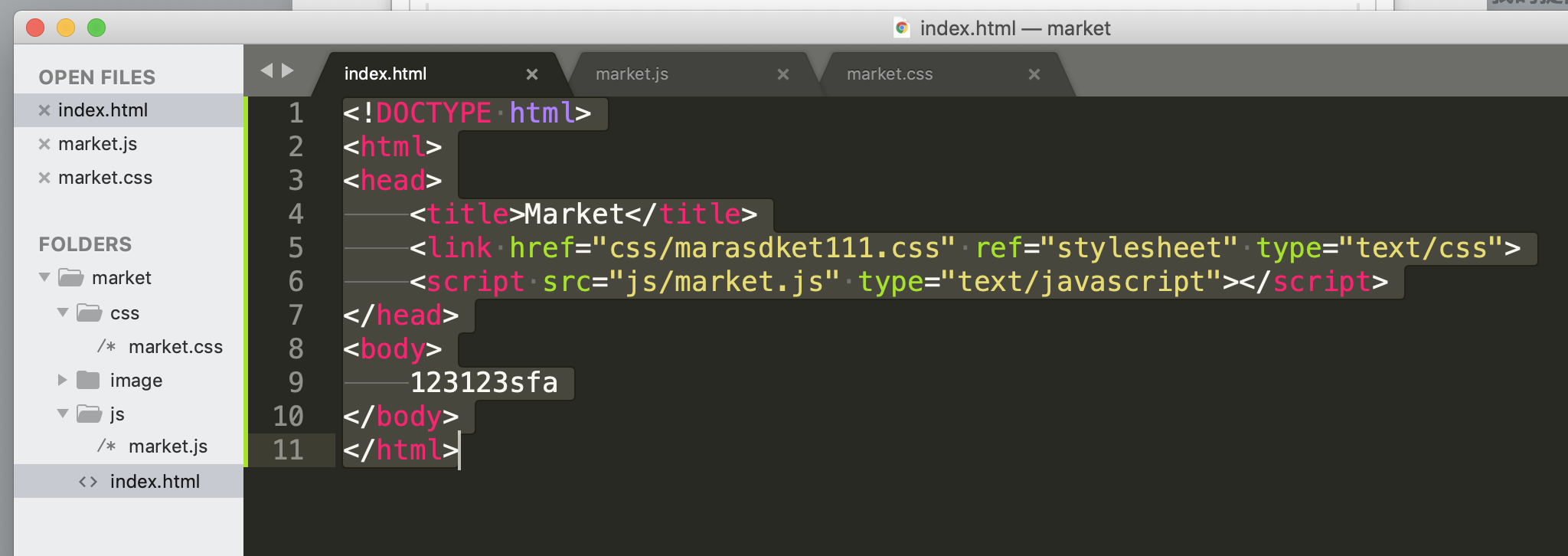Open market.js in the js folder

[168, 446]
